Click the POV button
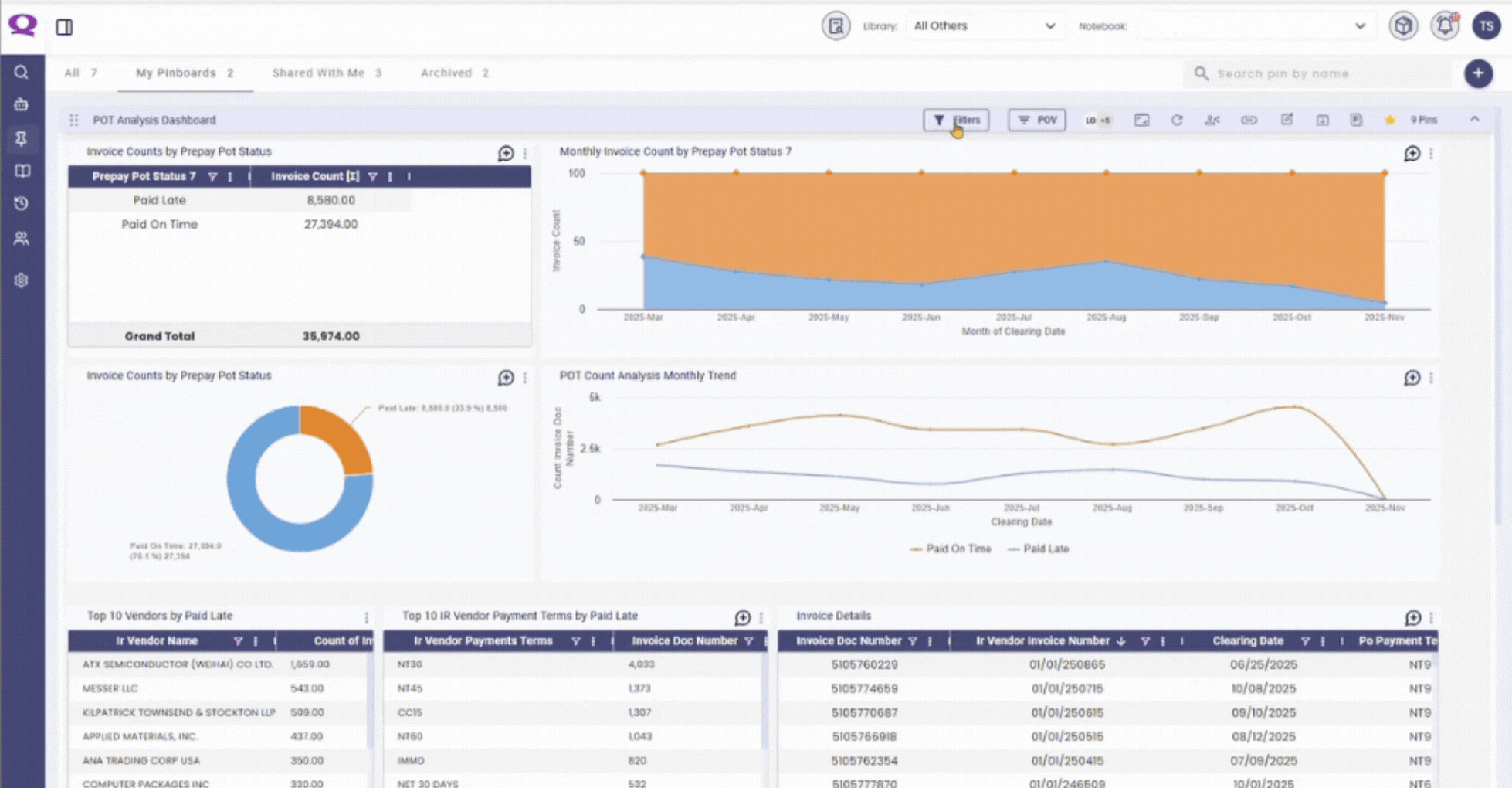Image resolution: width=1512 pixels, height=788 pixels. point(1036,120)
